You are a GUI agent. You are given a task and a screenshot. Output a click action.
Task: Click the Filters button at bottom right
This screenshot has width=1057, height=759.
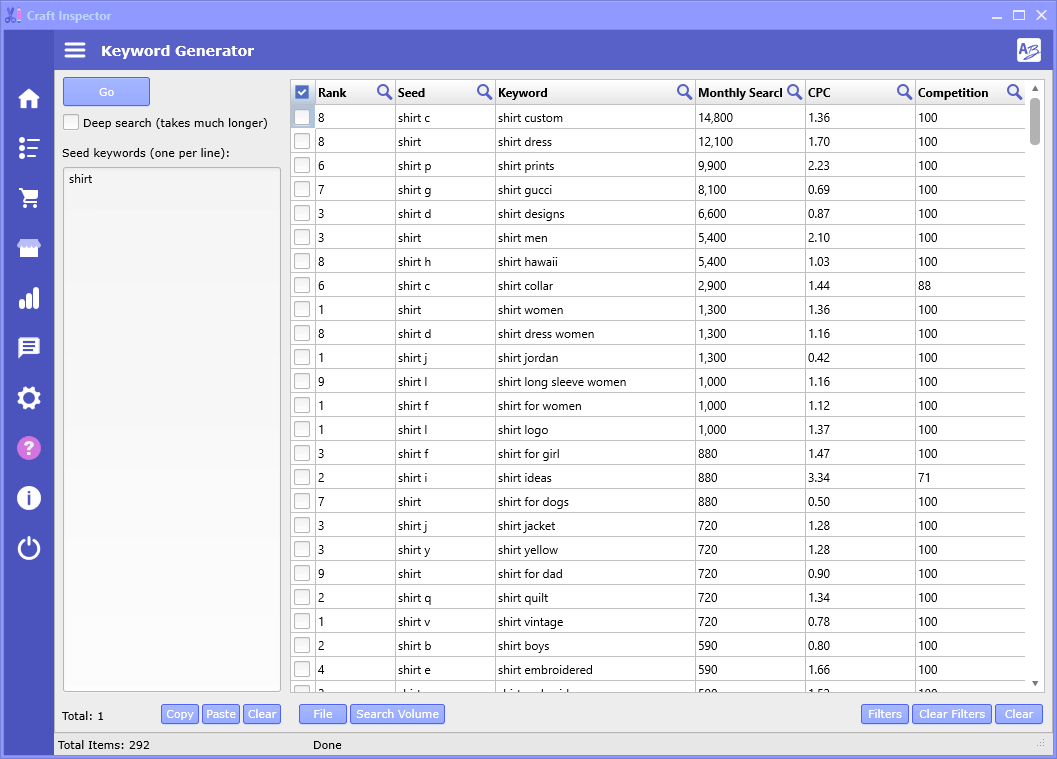[885, 714]
